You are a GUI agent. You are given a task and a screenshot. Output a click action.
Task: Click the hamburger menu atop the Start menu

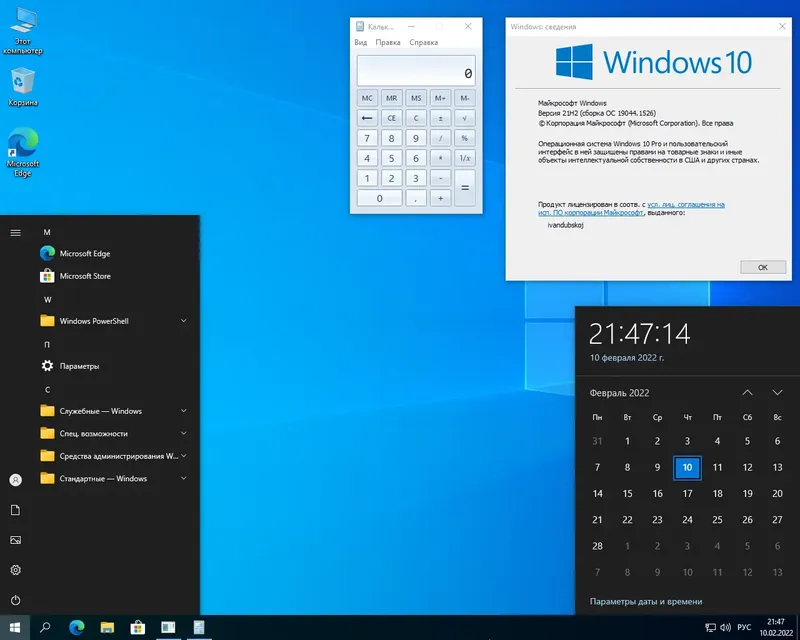coord(14,232)
